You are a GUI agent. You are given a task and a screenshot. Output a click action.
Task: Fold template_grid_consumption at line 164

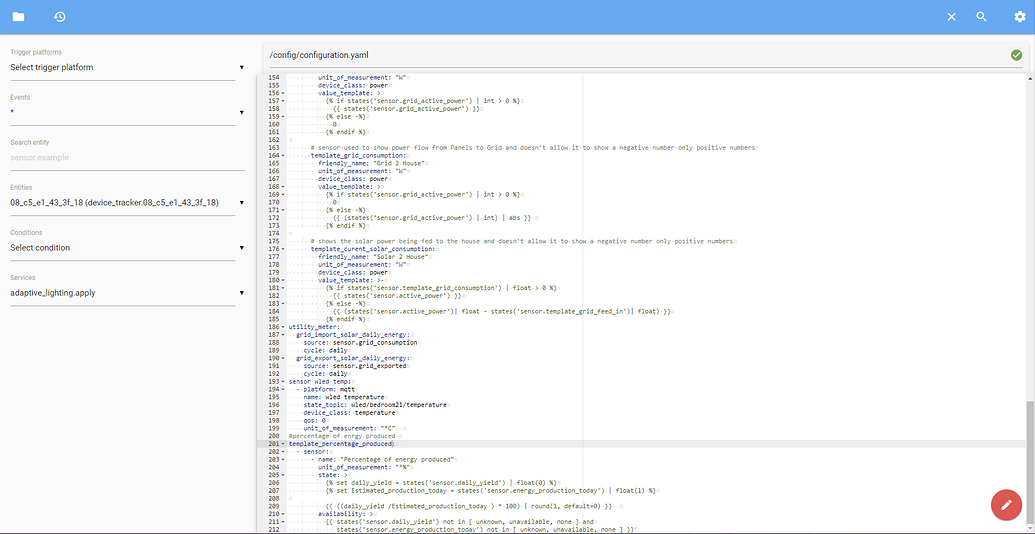click(x=284, y=155)
